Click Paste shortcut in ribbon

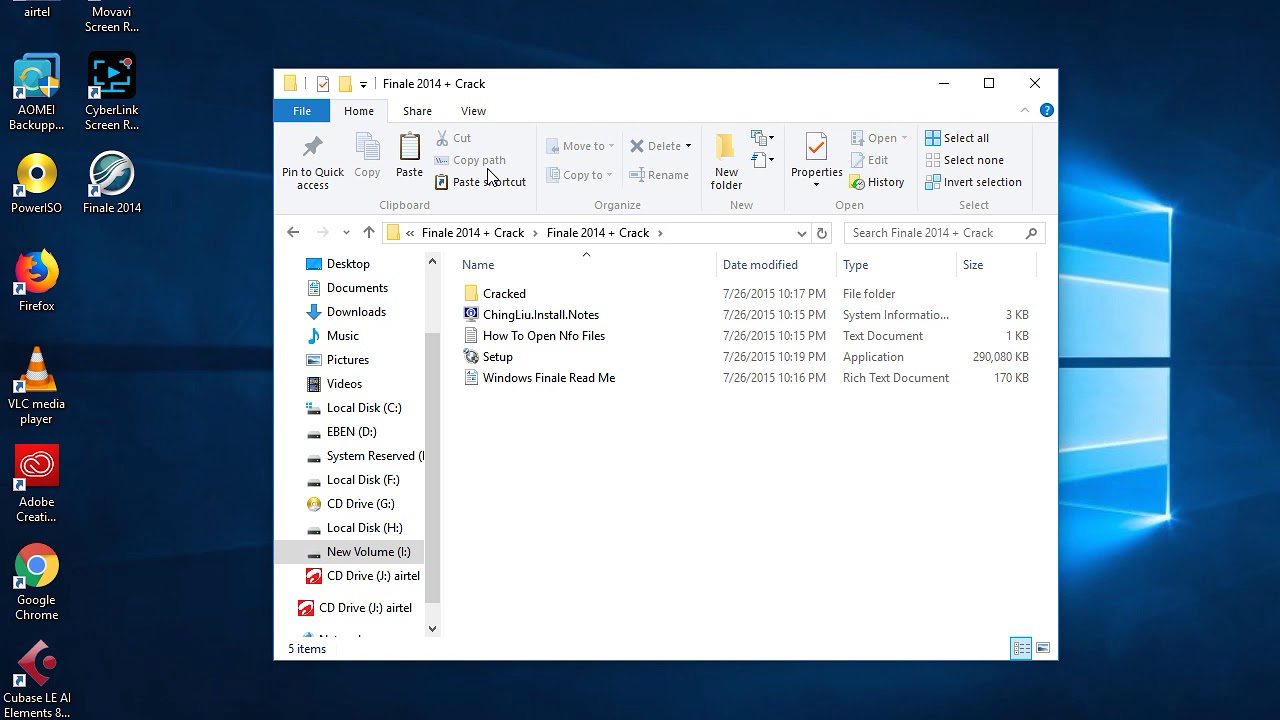click(481, 182)
